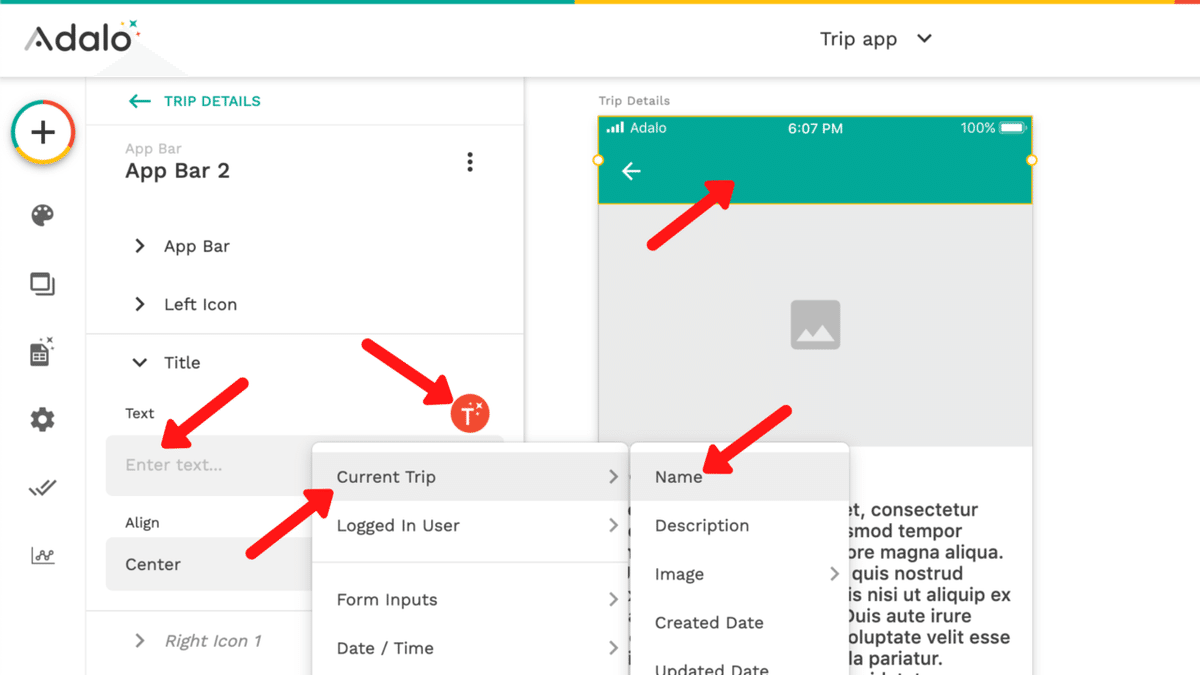Viewport: 1200px width, 675px height.
Task: Open the publish double-check icon
Action: coord(42,488)
